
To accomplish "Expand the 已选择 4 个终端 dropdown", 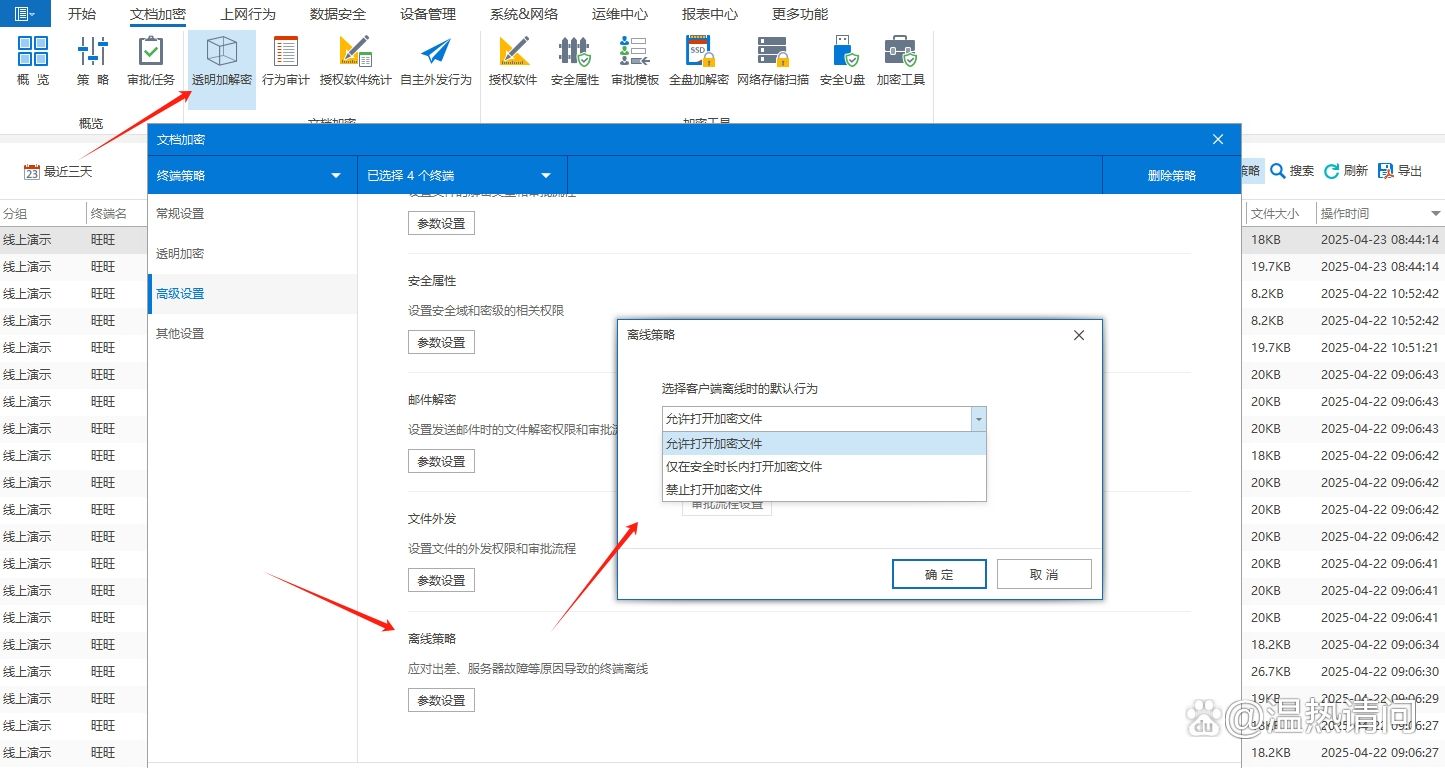I will click(x=460, y=174).
